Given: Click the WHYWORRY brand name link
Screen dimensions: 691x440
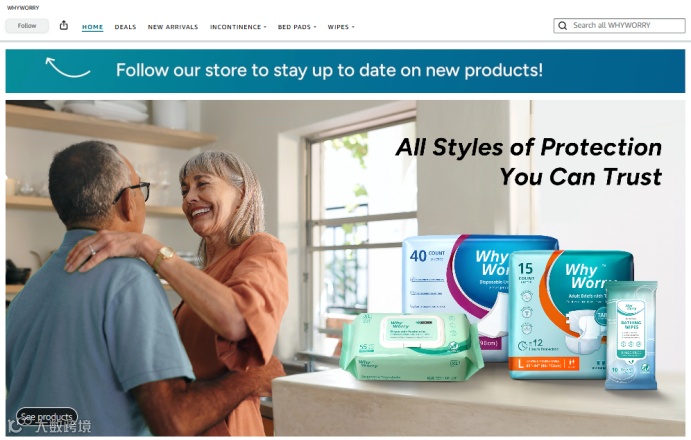Looking at the screenshot, I should pyautogui.click(x=23, y=8).
